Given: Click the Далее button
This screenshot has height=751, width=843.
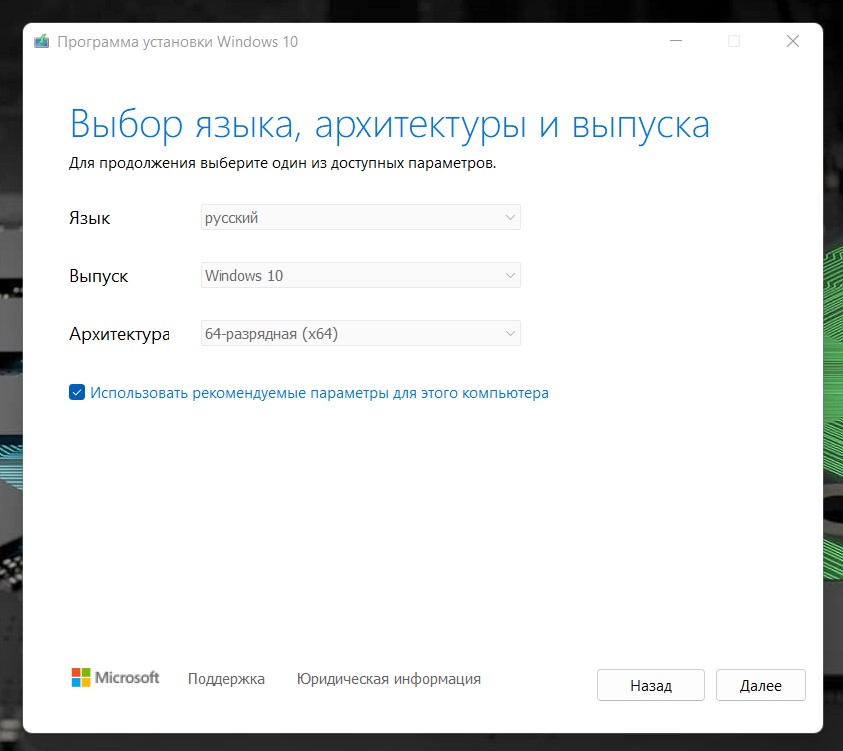Looking at the screenshot, I should pos(760,685).
